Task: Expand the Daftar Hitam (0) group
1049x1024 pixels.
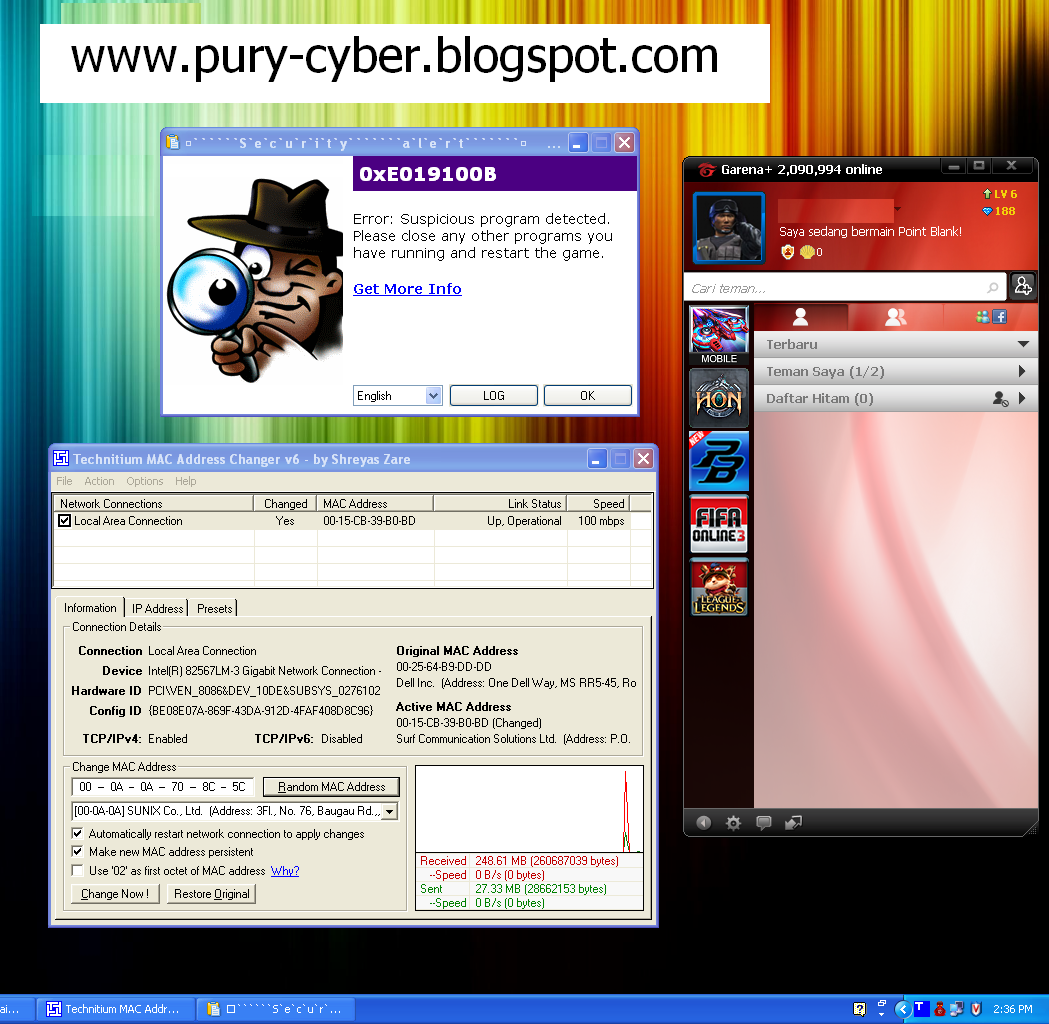Action: click(1022, 398)
